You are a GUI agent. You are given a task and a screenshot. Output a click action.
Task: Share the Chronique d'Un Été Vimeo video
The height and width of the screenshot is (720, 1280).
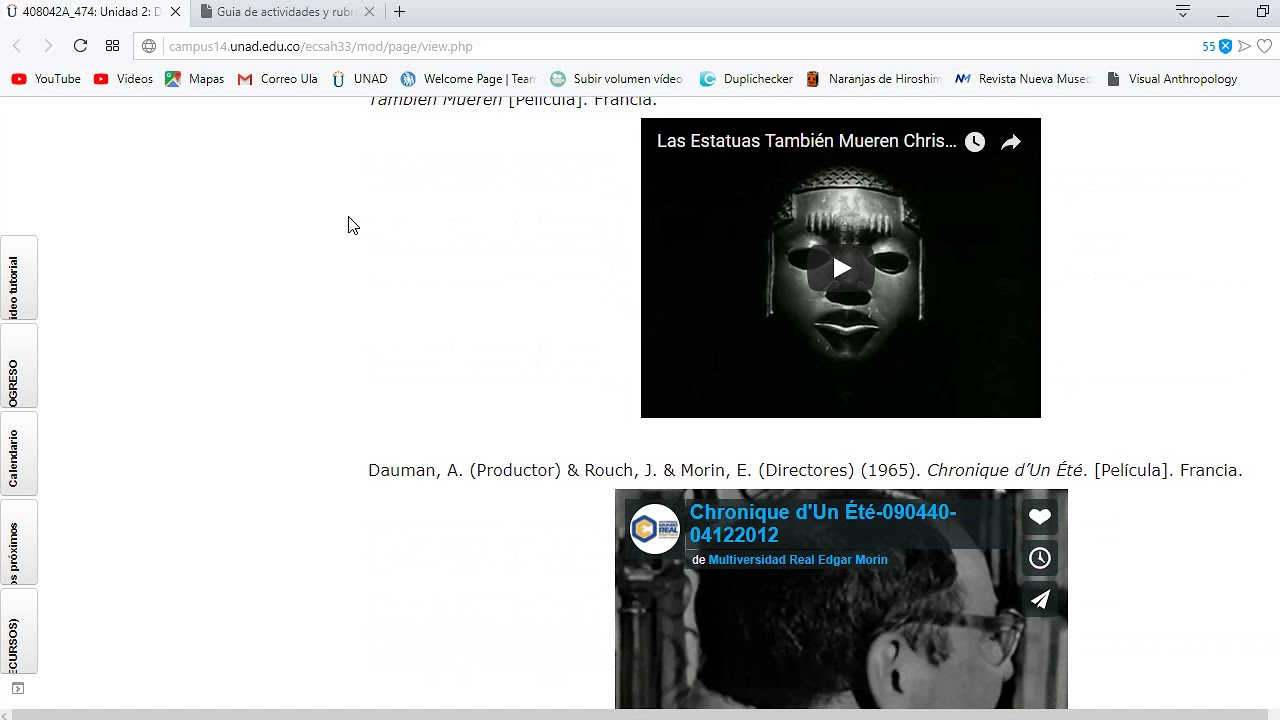1040,599
